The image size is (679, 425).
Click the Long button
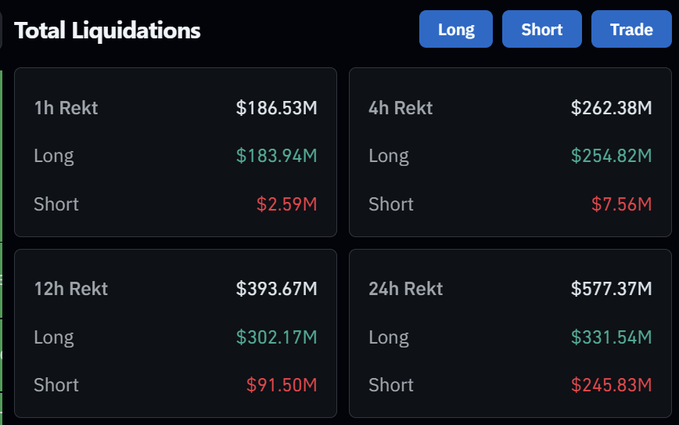pyautogui.click(x=456, y=29)
